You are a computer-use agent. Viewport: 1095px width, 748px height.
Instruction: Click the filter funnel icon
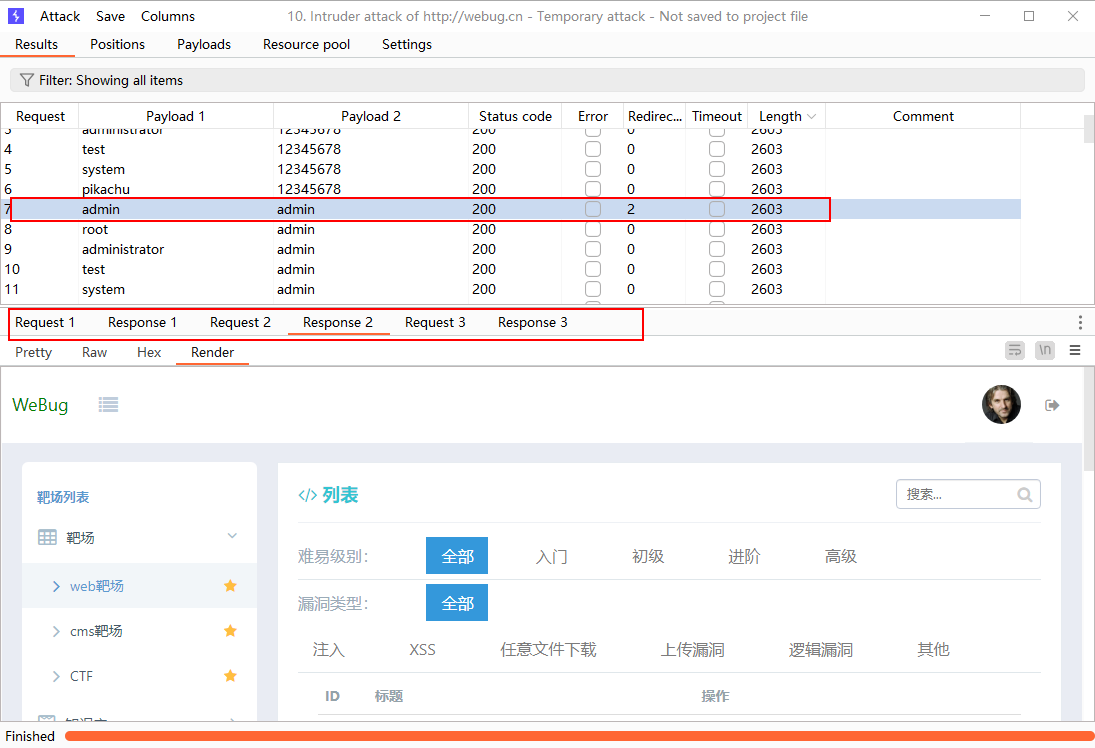[27, 80]
